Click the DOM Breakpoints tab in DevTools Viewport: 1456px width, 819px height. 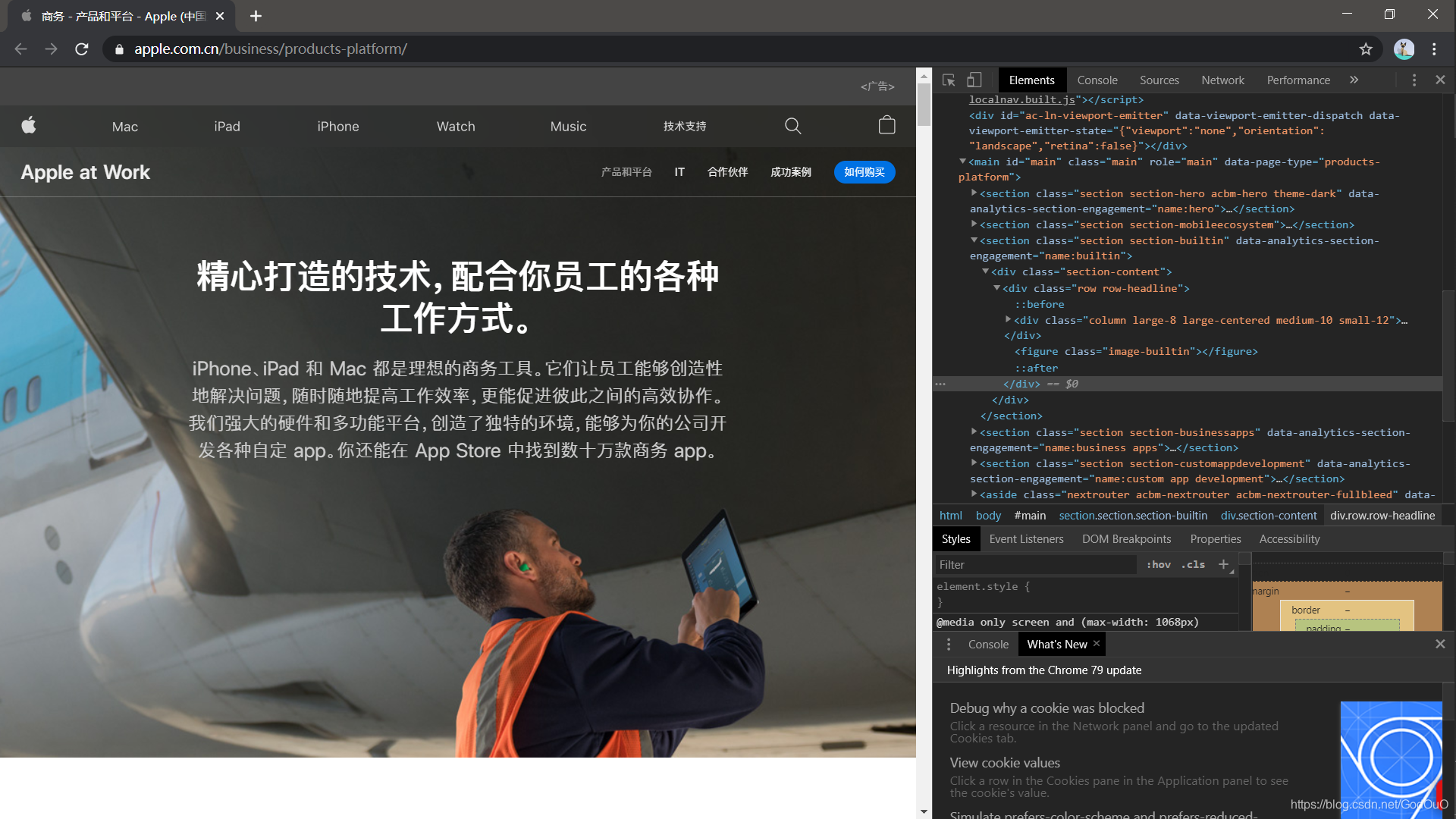tap(1126, 539)
